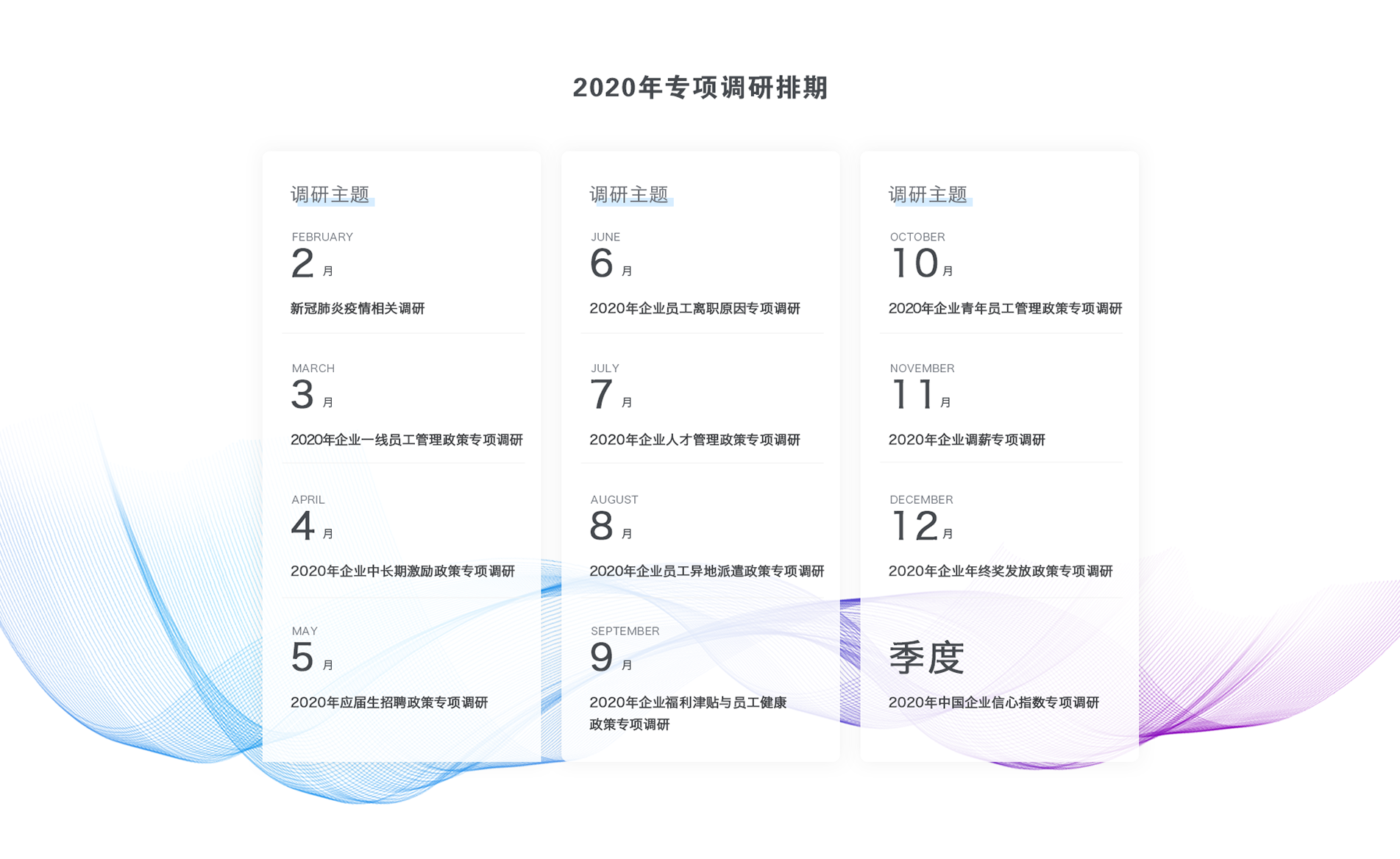This screenshot has height=859, width=1400.
Task: Click the large 10 月 number
Action: coord(923,263)
